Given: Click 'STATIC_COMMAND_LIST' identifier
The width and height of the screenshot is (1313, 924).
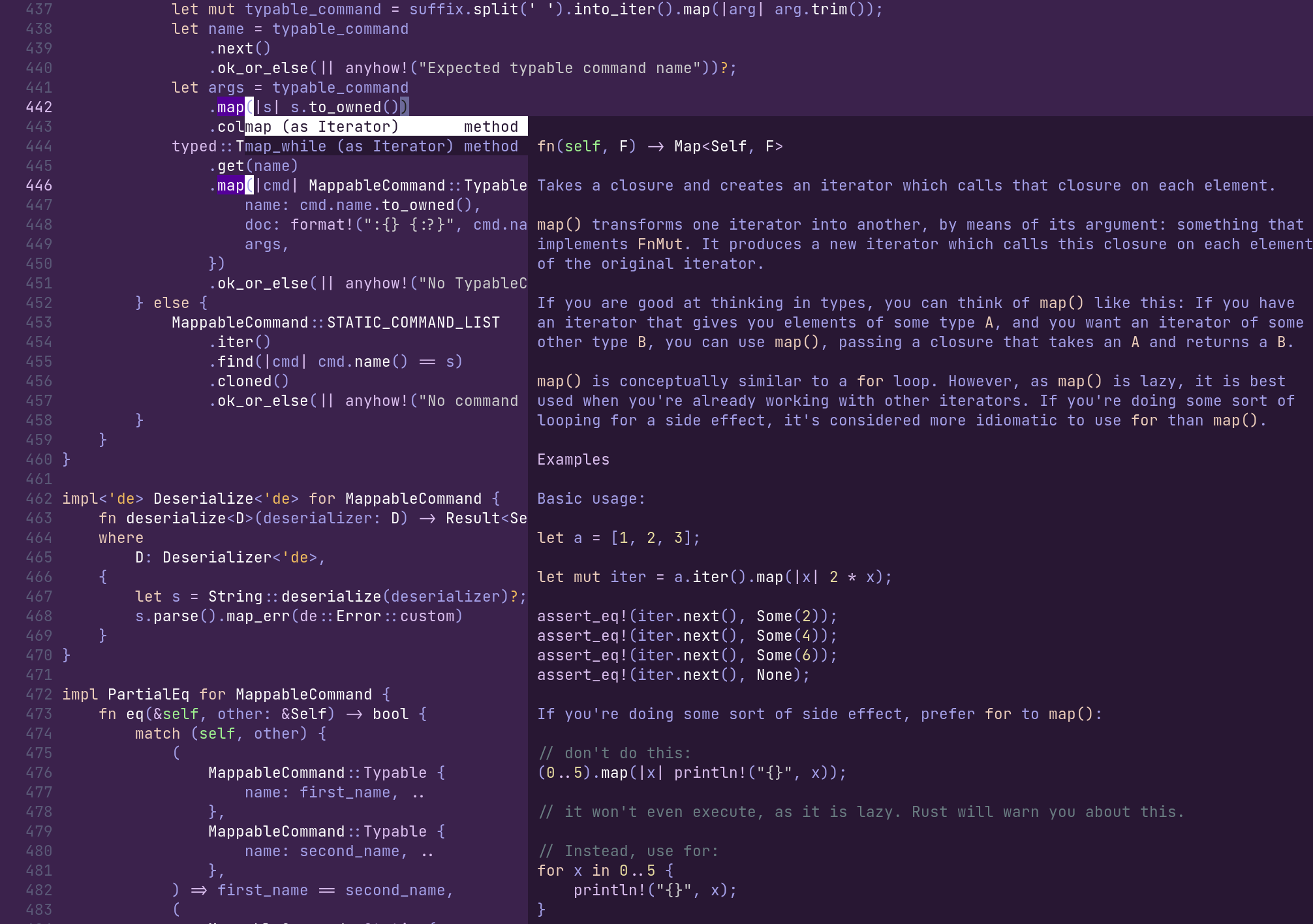Looking at the screenshot, I should point(414,322).
